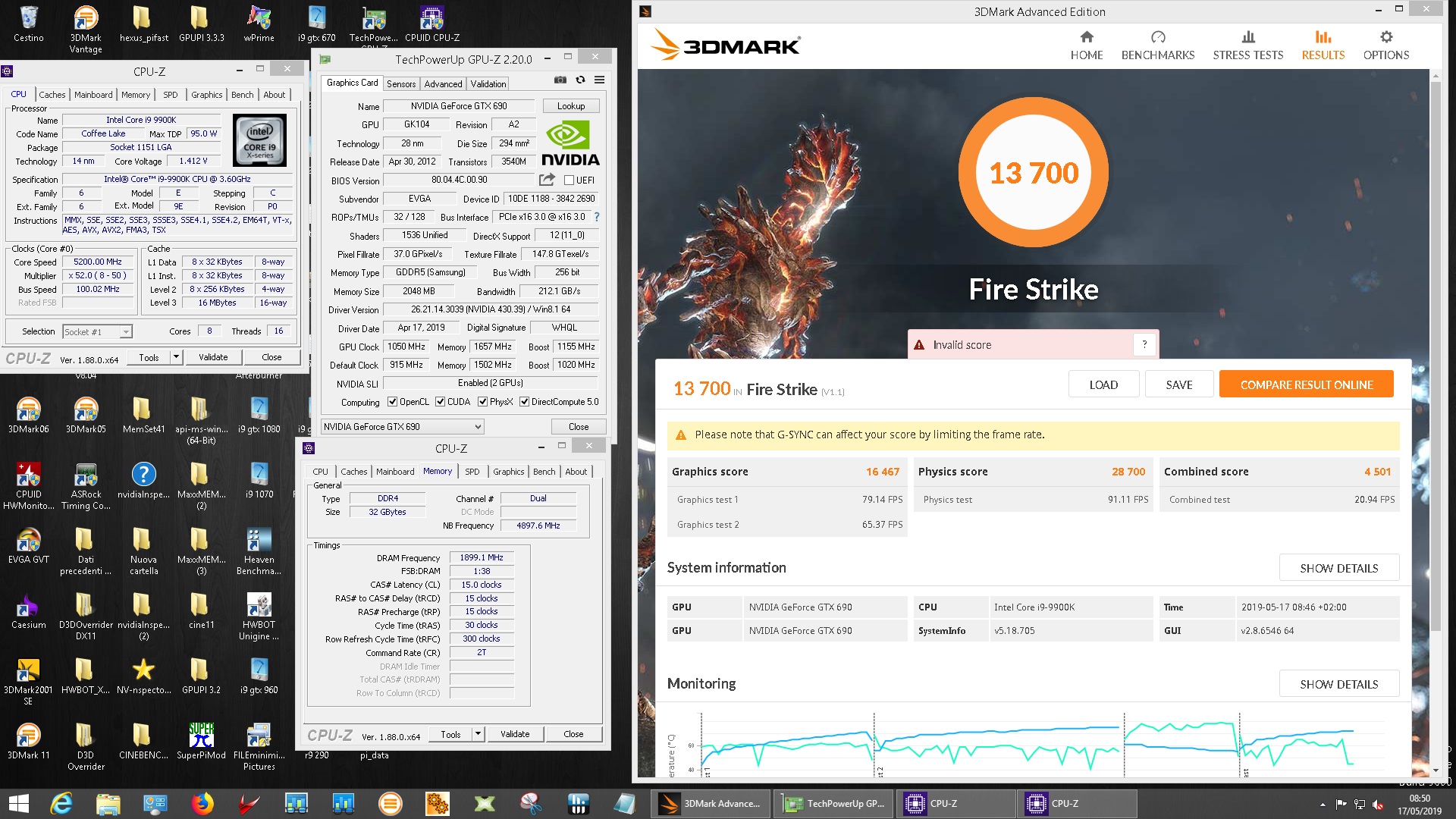Screen dimensions: 1456x819
Task: Toggle CUDA checkbox in GPU-Z
Action: 440,402
